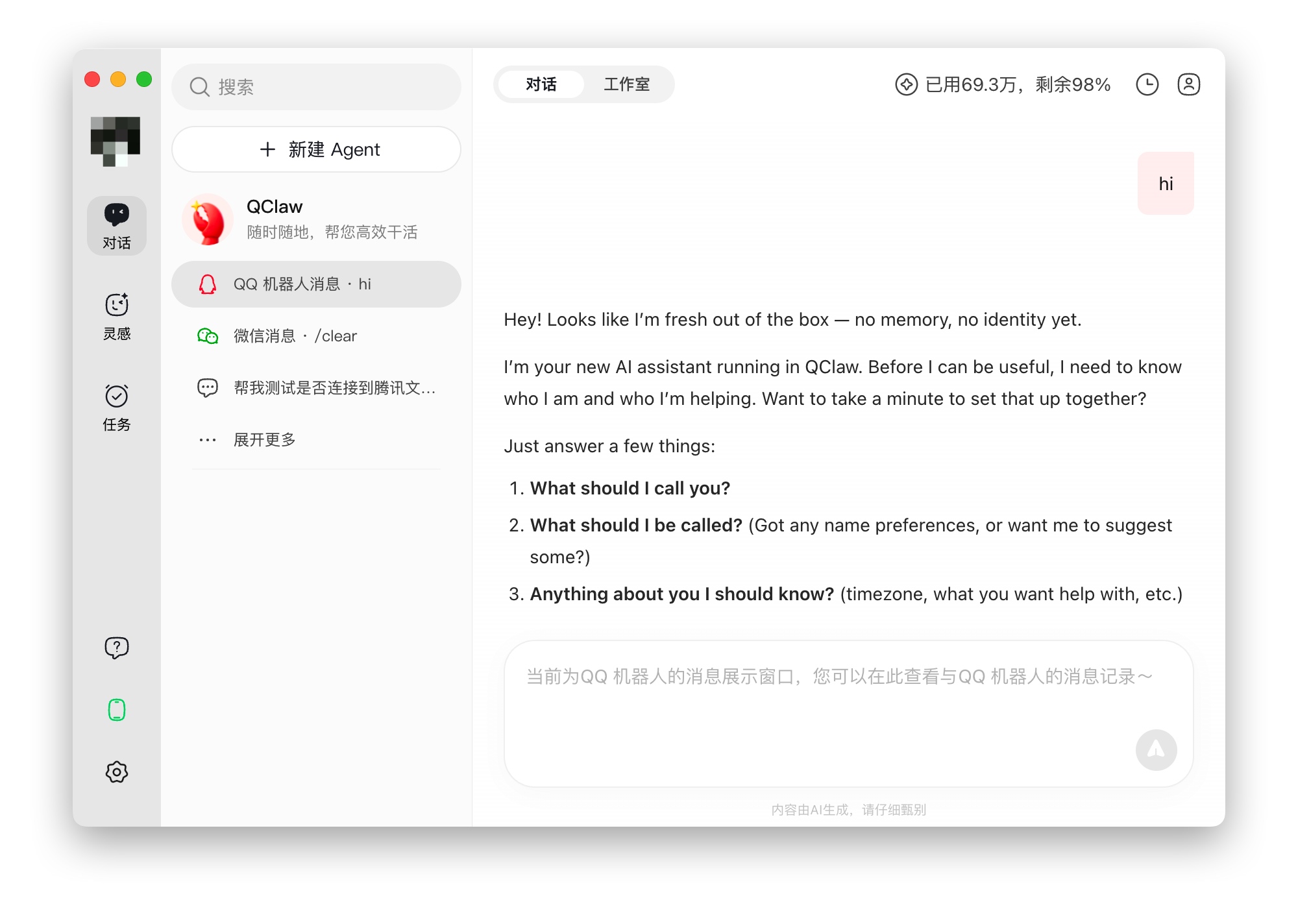The image size is (1298, 924).
Task: Click the pixelated user avatar thumbnail
Action: point(116,141)
